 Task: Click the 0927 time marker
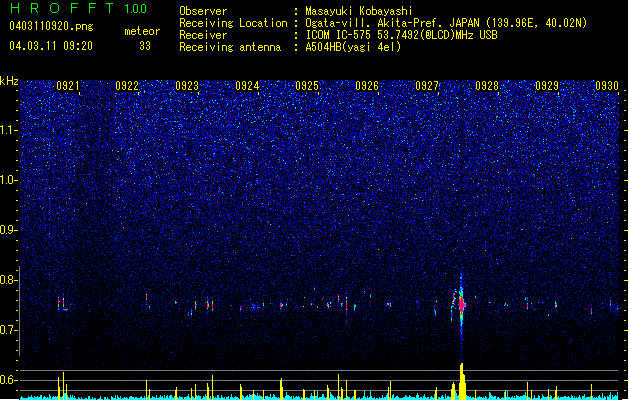point(427,86)
